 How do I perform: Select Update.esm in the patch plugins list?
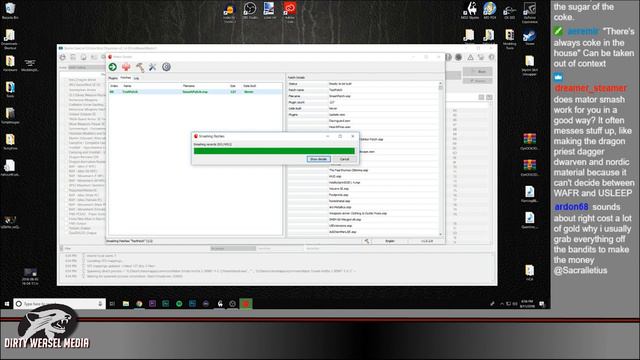337,115
